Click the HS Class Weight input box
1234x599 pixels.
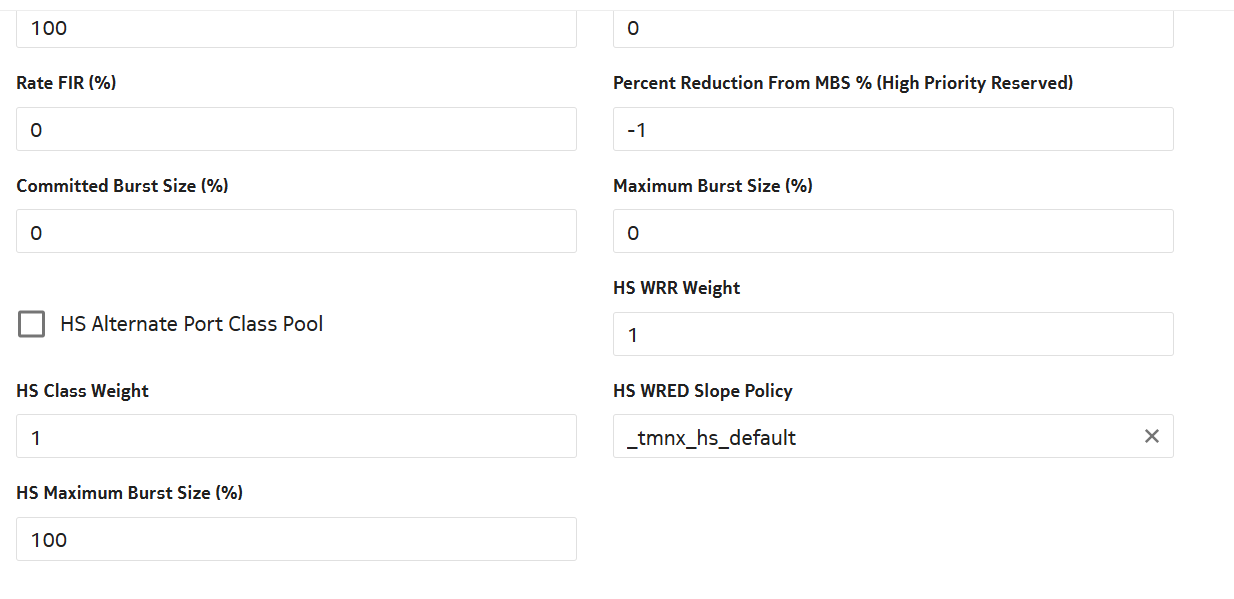pyautogui.click(x=296, y=437)
